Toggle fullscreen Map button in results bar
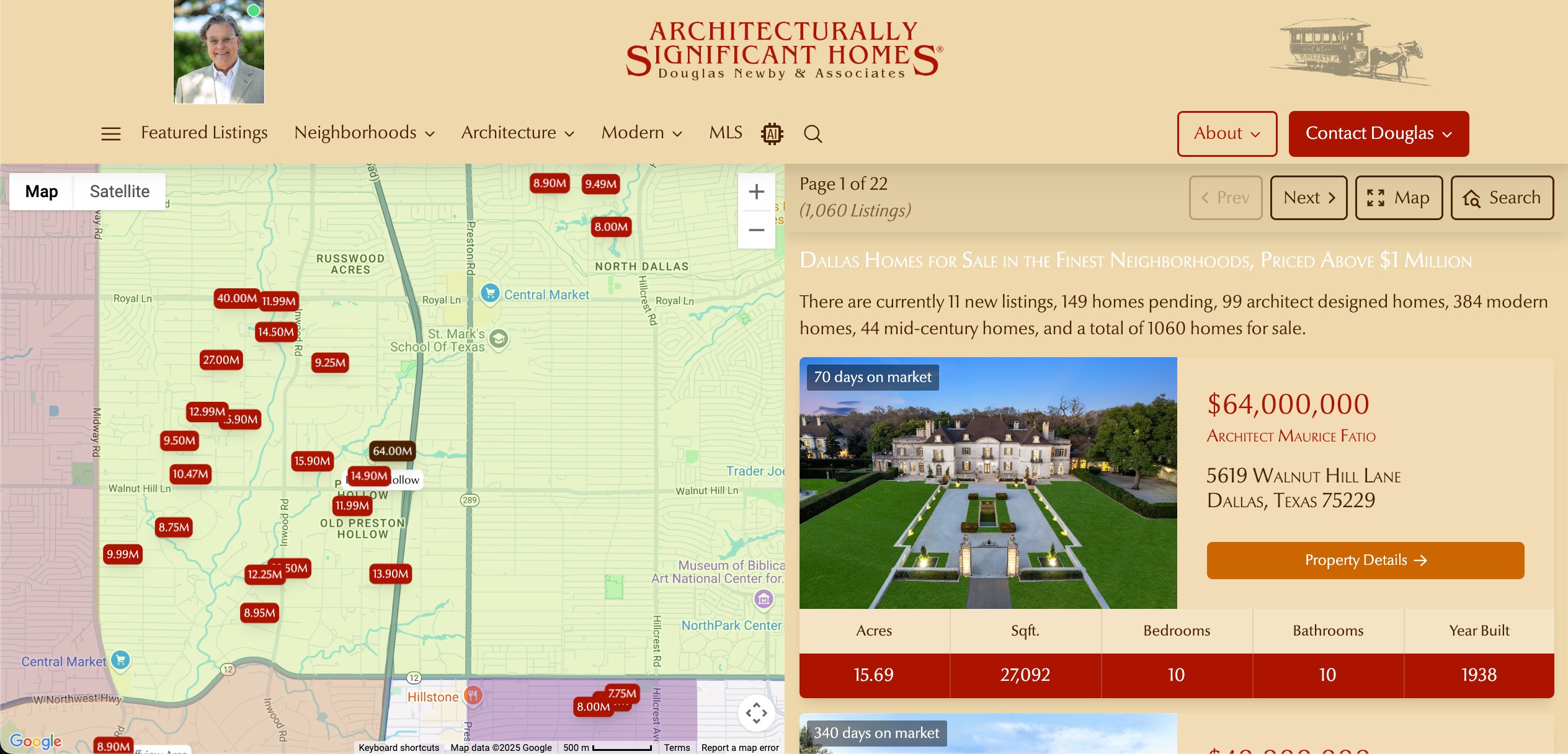The height and width of the screenshot is (754, 1568). tap(1399, 198)
